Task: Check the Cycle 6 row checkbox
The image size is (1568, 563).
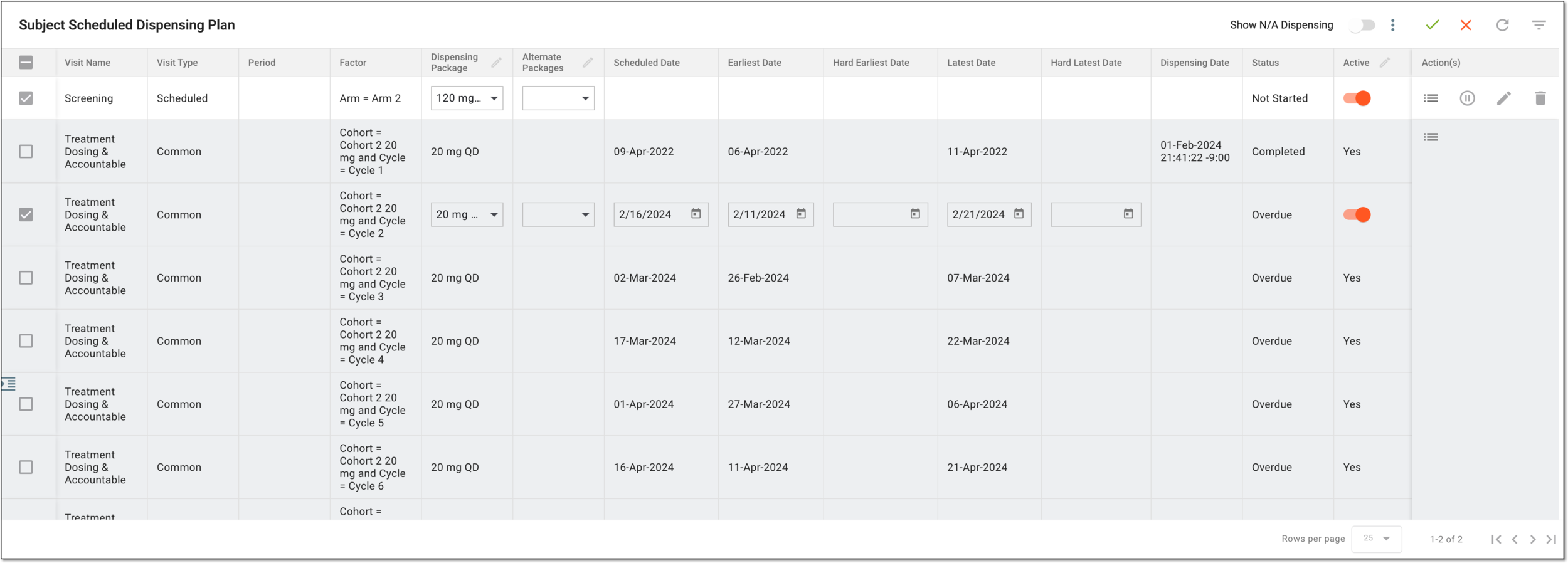Action: (26, 468)
